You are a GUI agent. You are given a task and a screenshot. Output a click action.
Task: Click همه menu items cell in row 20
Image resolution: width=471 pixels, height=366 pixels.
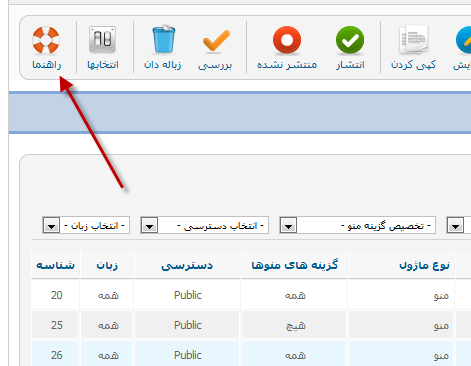coord(295,296)
